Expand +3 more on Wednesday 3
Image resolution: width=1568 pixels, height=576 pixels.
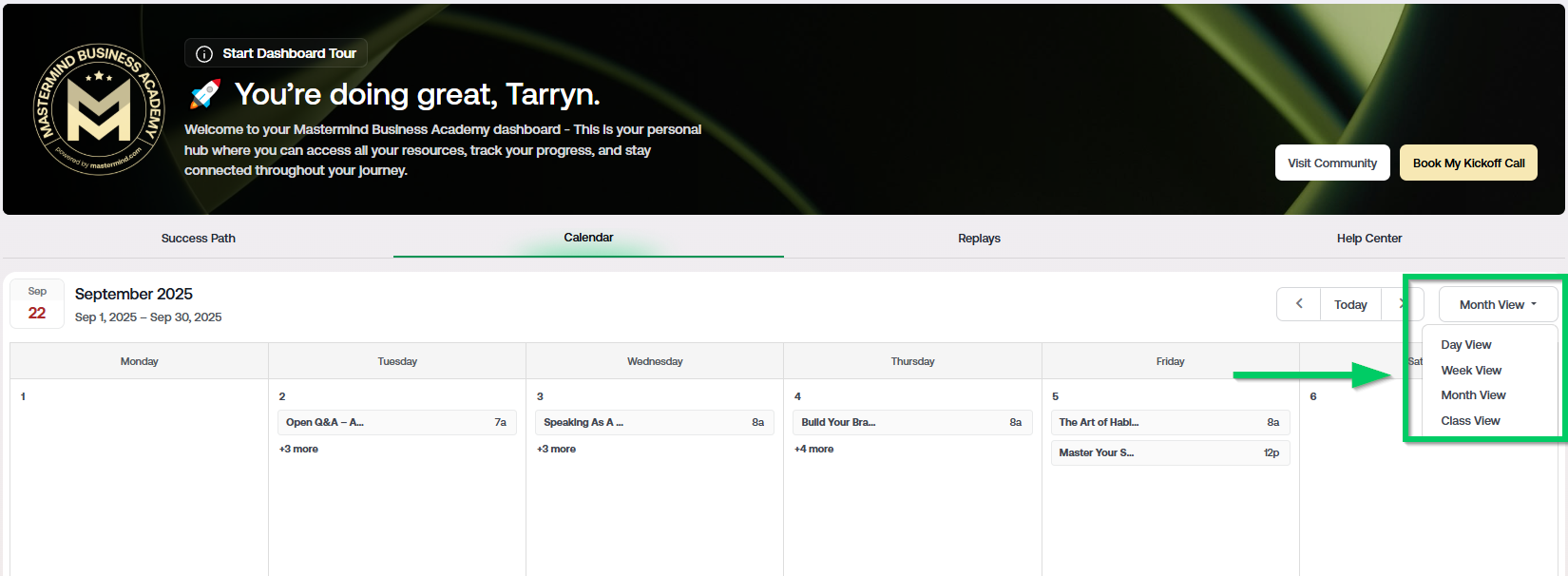click(x=556, y=449)
